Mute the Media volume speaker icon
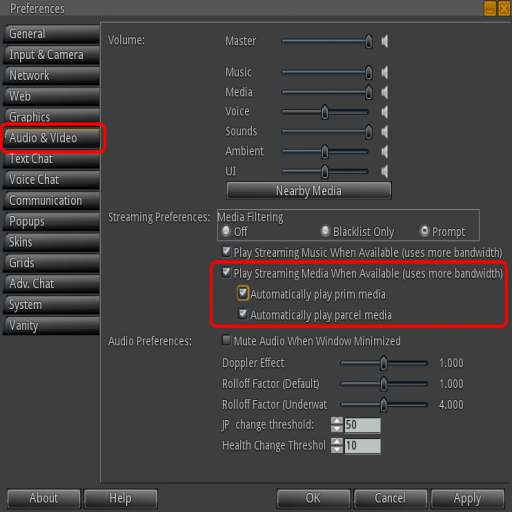Screen dimensions: 512x512 point(385,92)
